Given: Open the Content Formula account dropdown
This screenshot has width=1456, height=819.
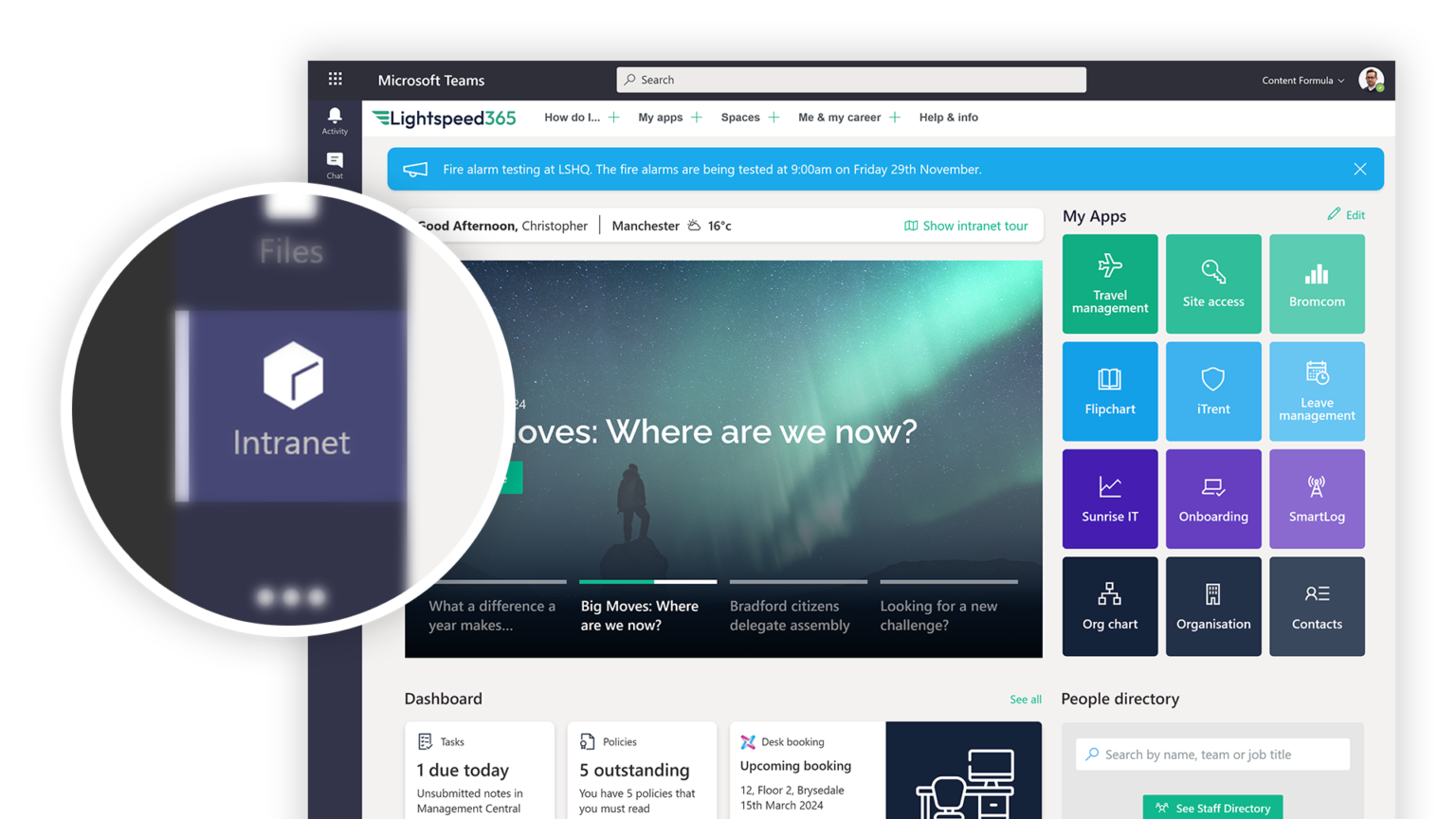Looking at the screenshot, I should pyautogui.click(x=1302, y=81).
